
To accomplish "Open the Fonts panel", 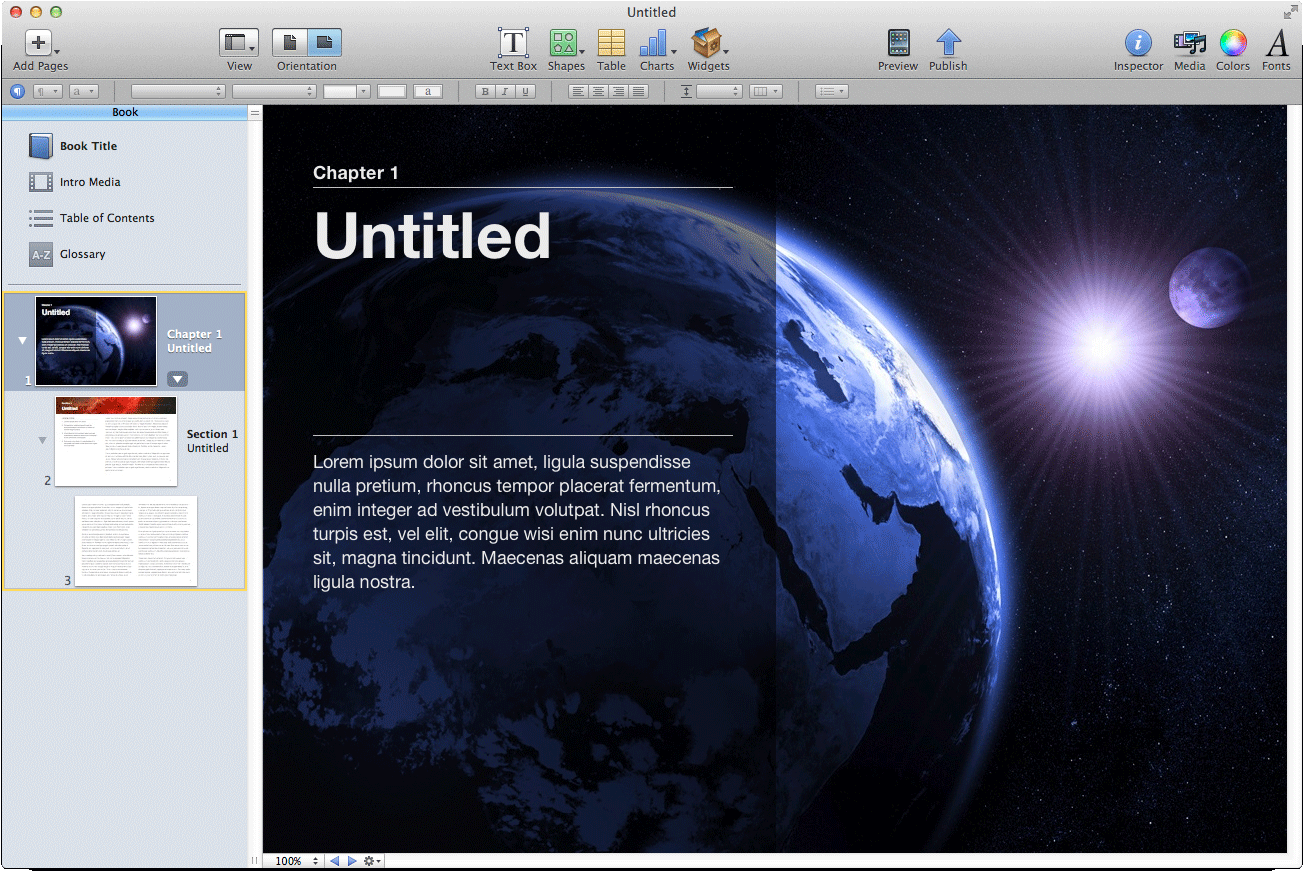I will pos(1276,43).
